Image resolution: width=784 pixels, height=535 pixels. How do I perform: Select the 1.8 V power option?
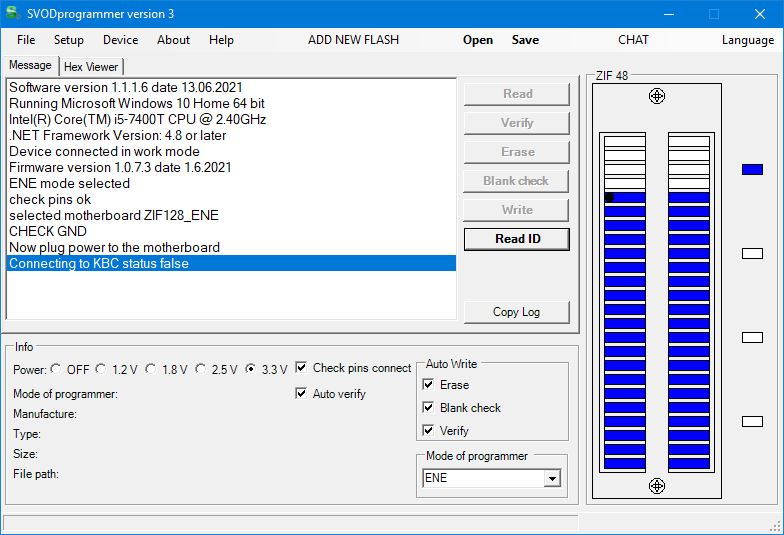150,369
